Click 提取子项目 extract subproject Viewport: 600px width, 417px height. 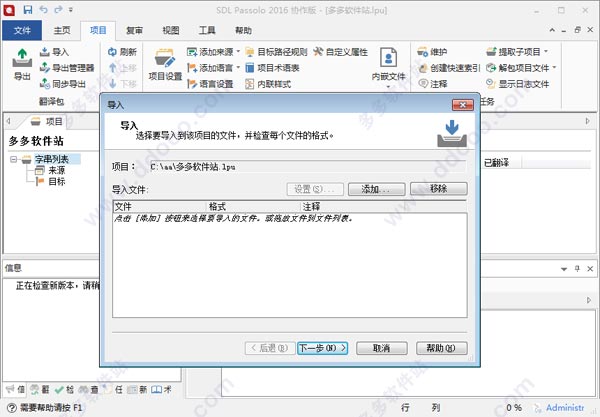point(513,52)
